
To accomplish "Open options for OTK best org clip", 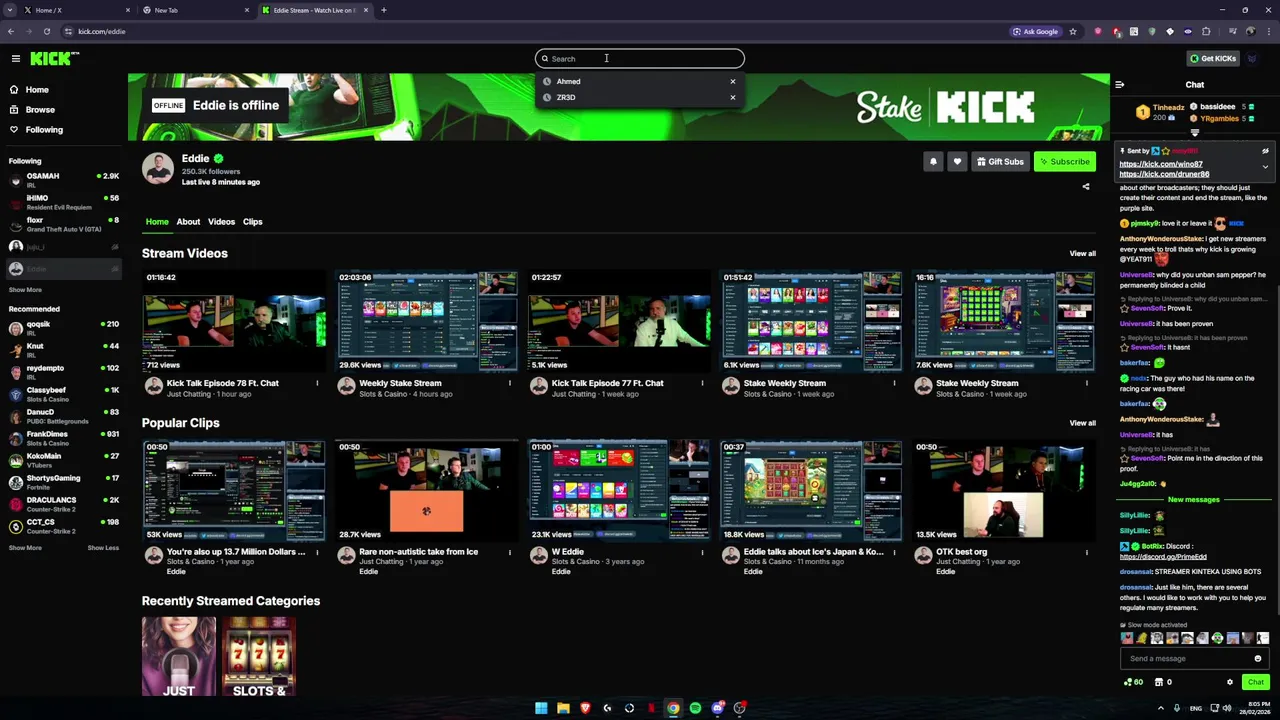I will [x=1086, y=552].
